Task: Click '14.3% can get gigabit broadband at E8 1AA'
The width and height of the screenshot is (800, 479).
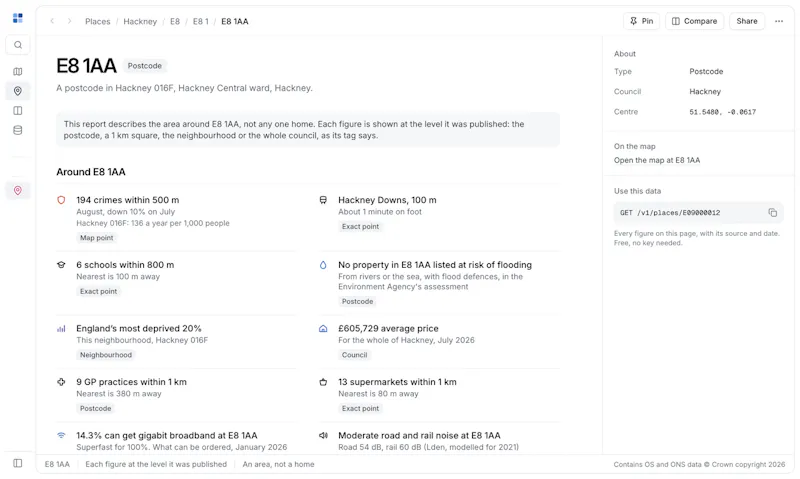Action: pyautogui.click(x=167, y=436)
